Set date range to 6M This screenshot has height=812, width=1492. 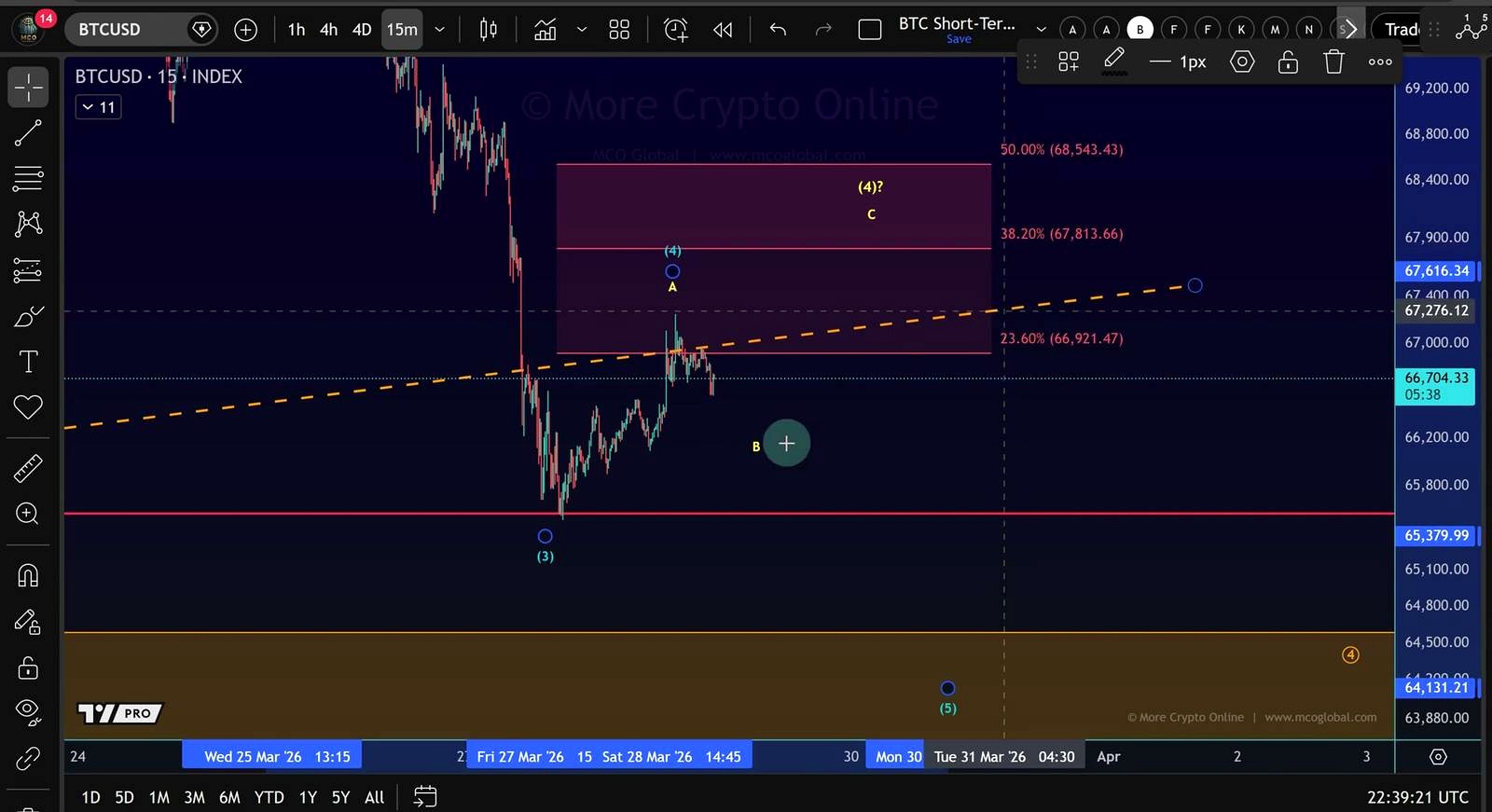pyautogui.click(x=229, y=797)
